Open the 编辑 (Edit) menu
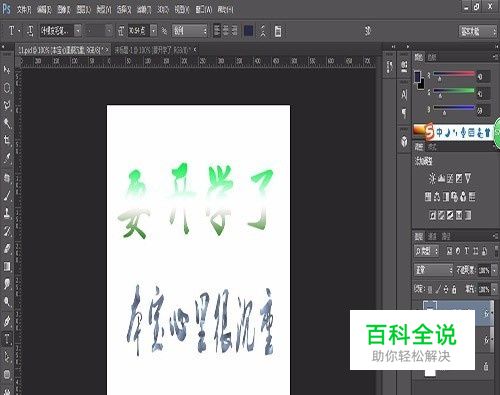500x395 pixels. tap(44, 10)
